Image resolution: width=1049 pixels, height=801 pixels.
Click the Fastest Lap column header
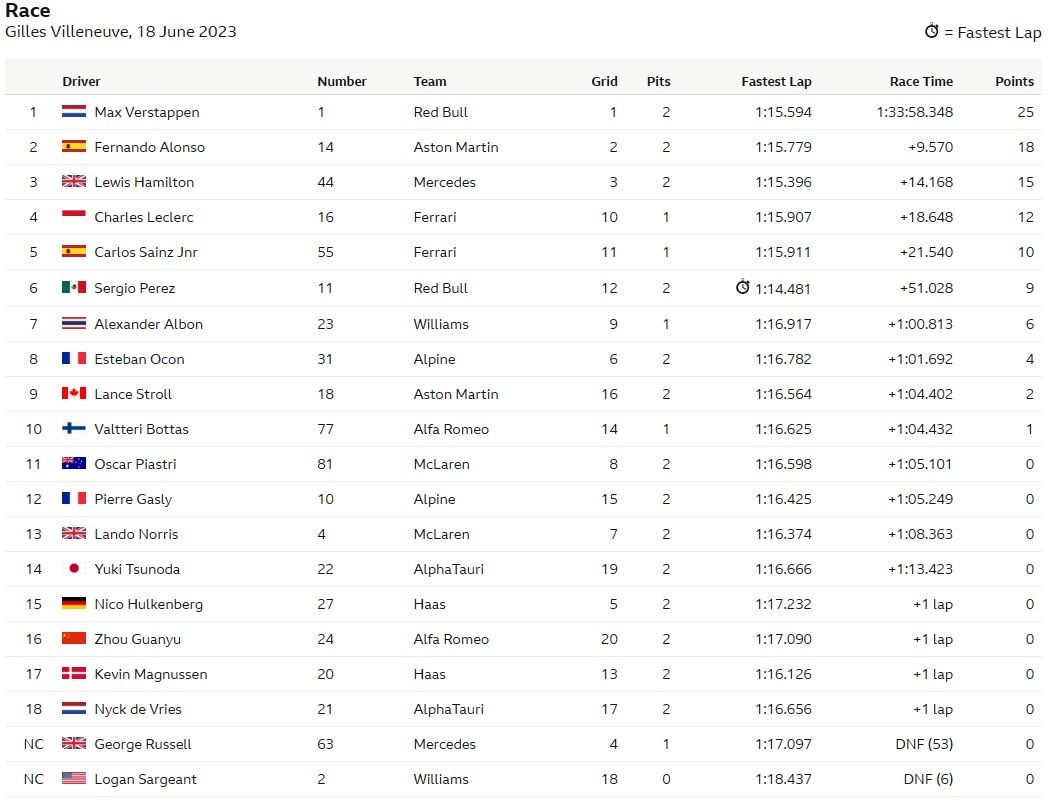[776, 82]
